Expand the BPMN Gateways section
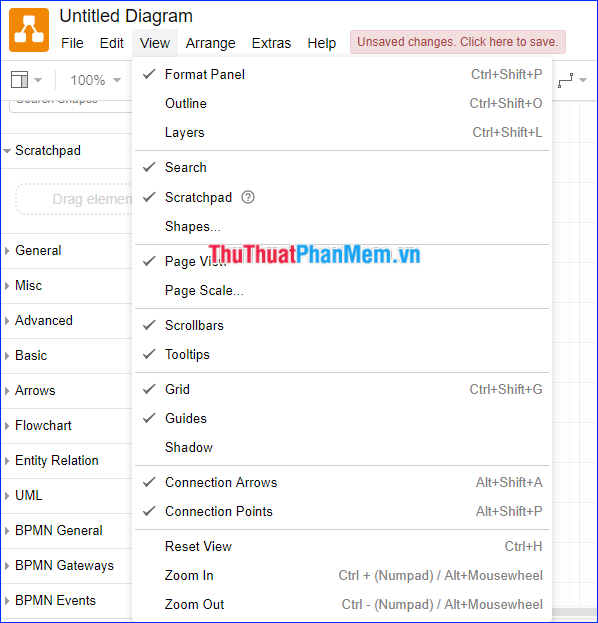The width and height of the screenshot is (598, 623). pos(67,565)
